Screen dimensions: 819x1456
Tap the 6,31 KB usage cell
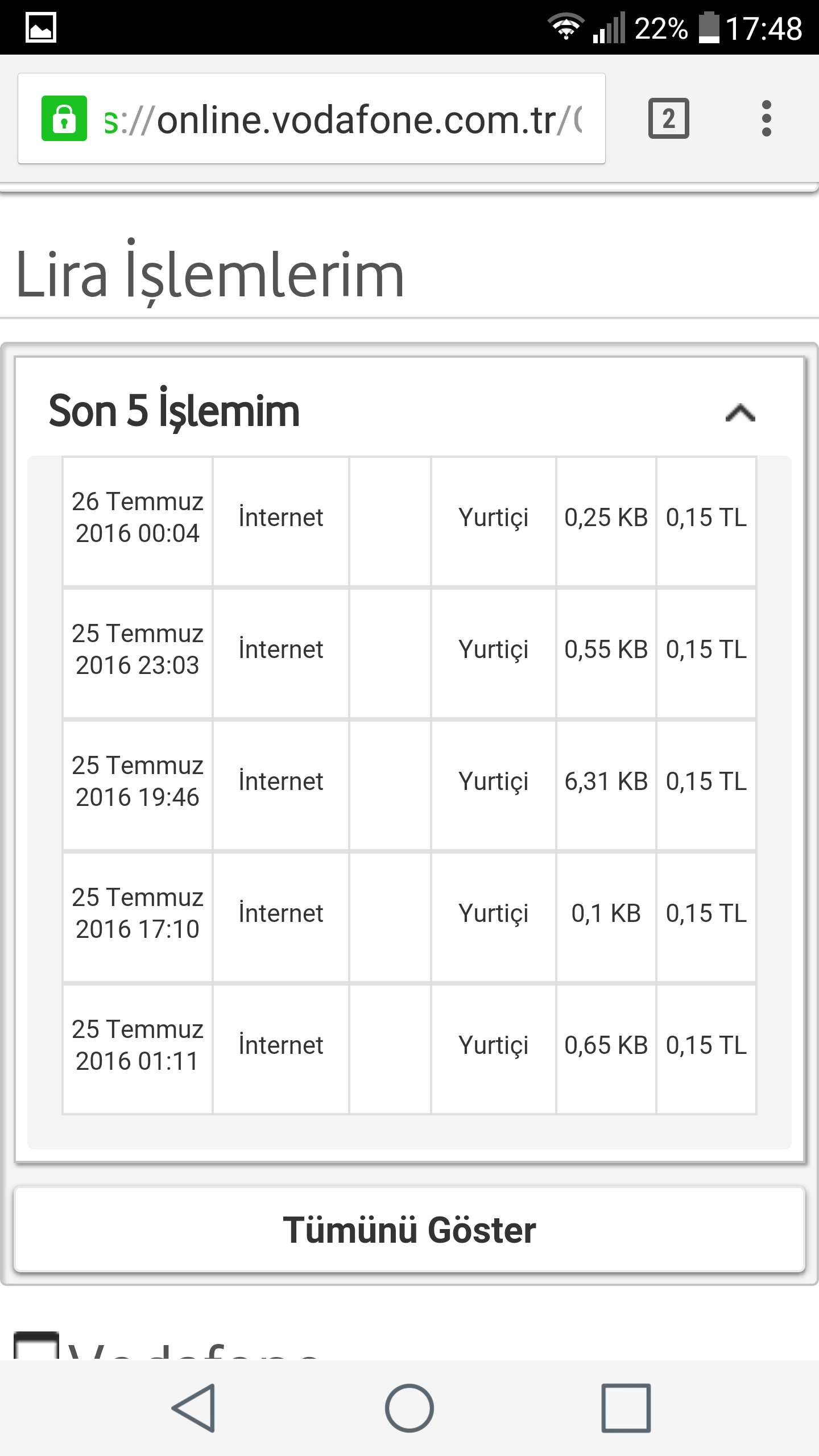(606, 781)
